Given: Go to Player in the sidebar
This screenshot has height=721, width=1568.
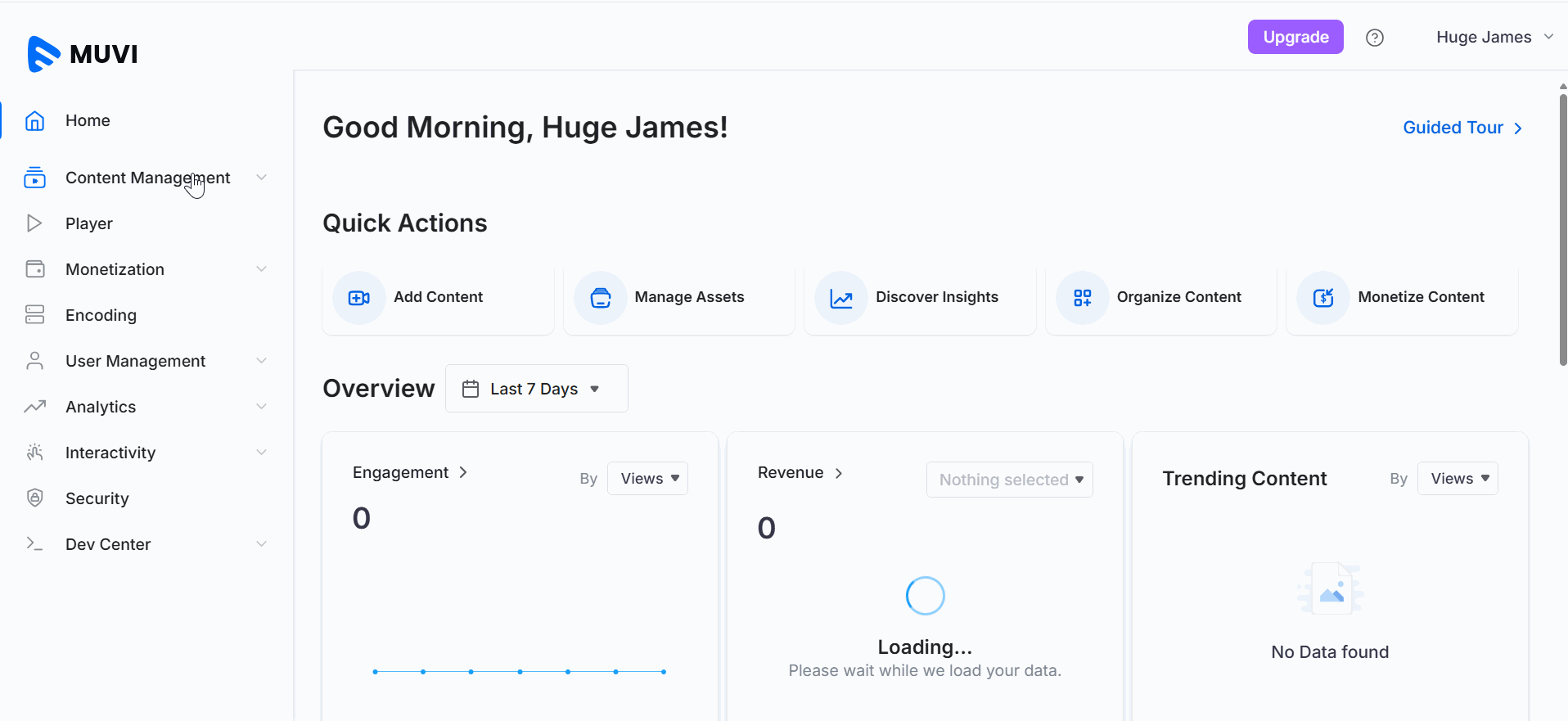Looking at the screenshot, I should 89,223.
